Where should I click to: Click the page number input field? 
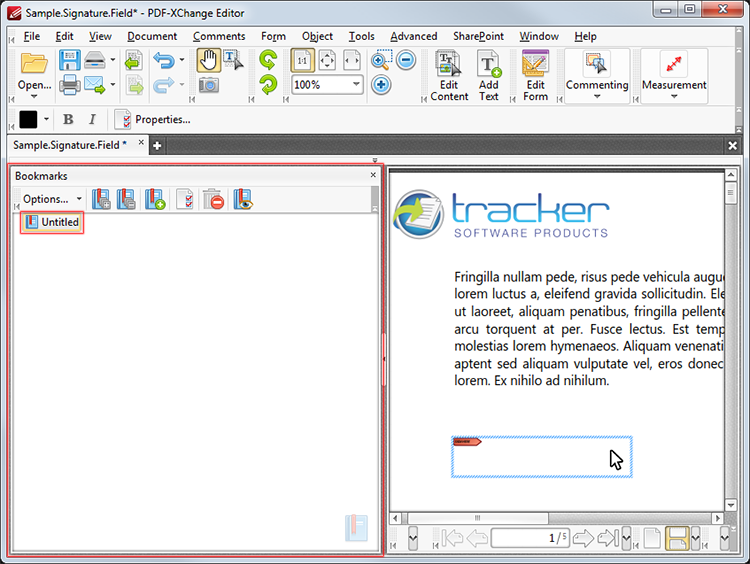530,538
